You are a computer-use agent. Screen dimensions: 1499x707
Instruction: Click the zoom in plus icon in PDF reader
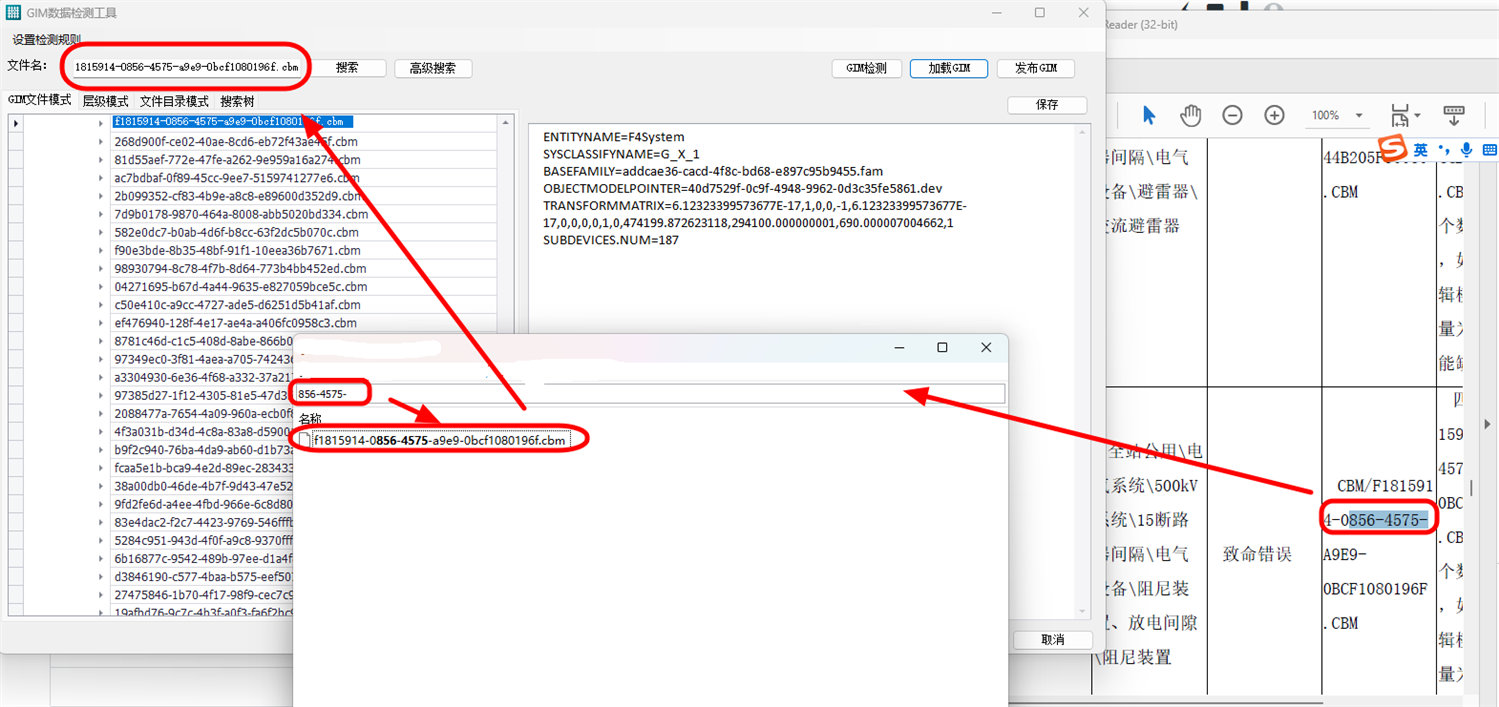pos(1274,115)
